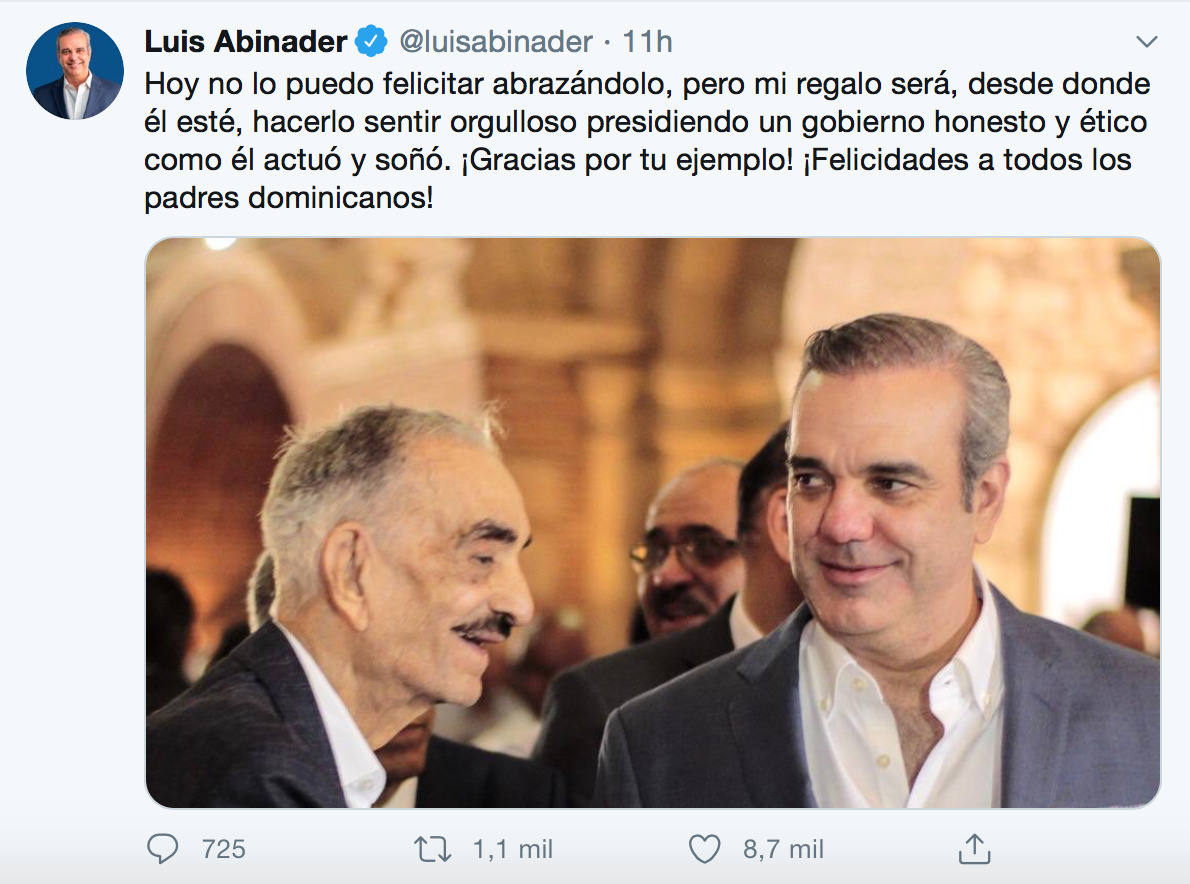Click the phrase "¡Gracias por tu ejemplo!"
This screenshot has height=884, width=1190.
627,160
